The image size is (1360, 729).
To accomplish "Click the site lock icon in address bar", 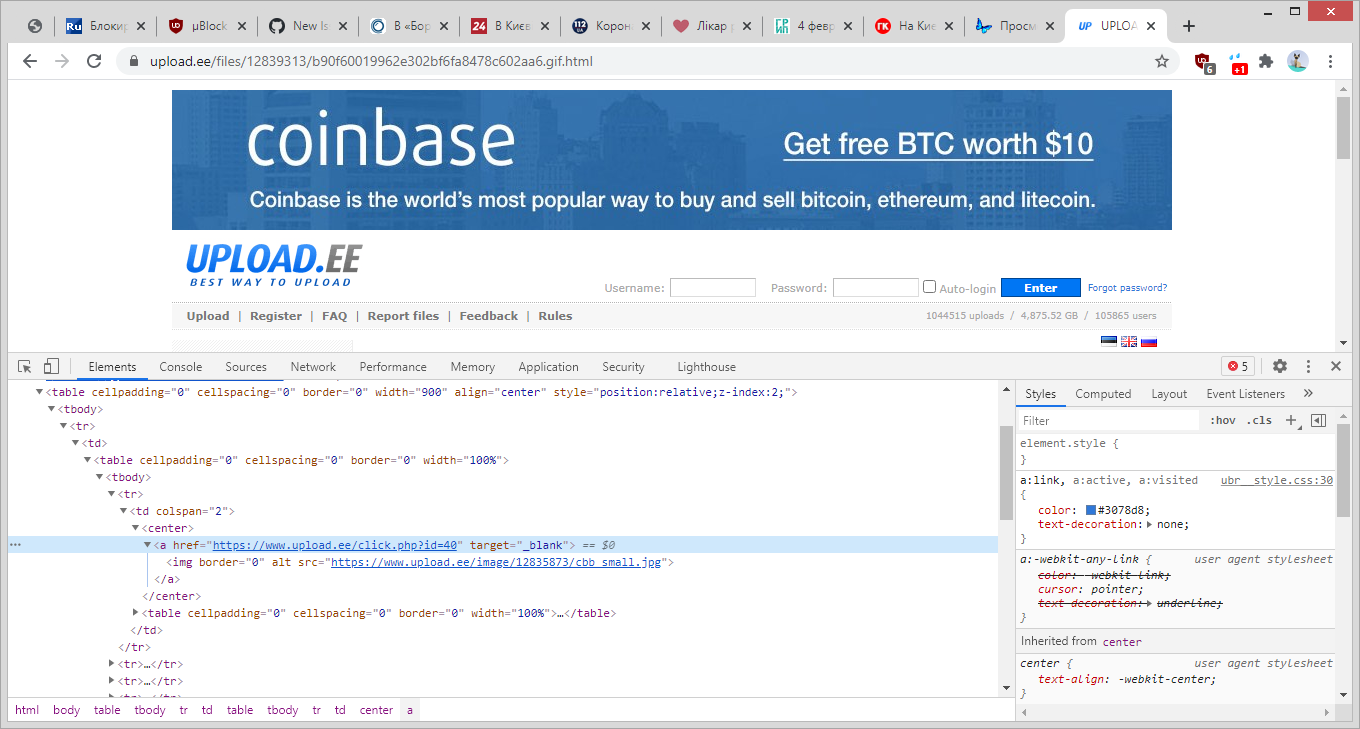I will (x=134, y=61).
